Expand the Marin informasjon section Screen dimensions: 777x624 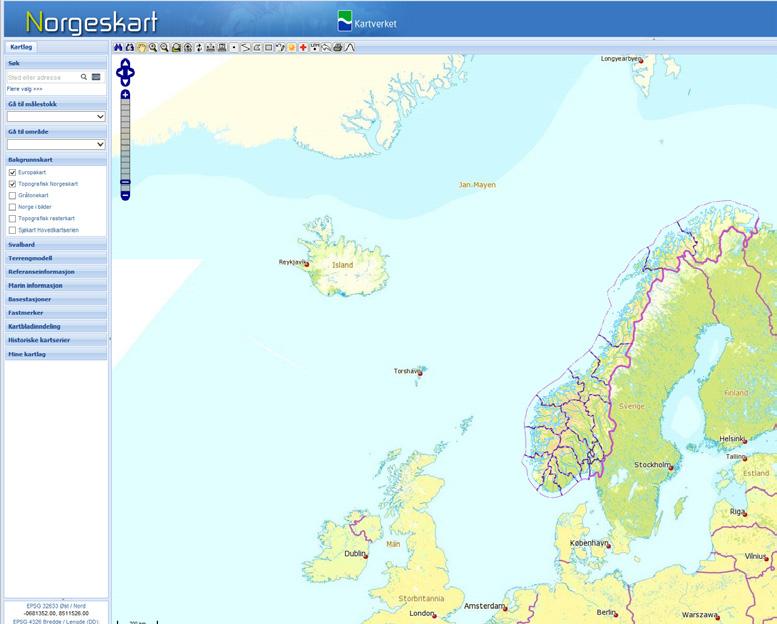[56, 285]
